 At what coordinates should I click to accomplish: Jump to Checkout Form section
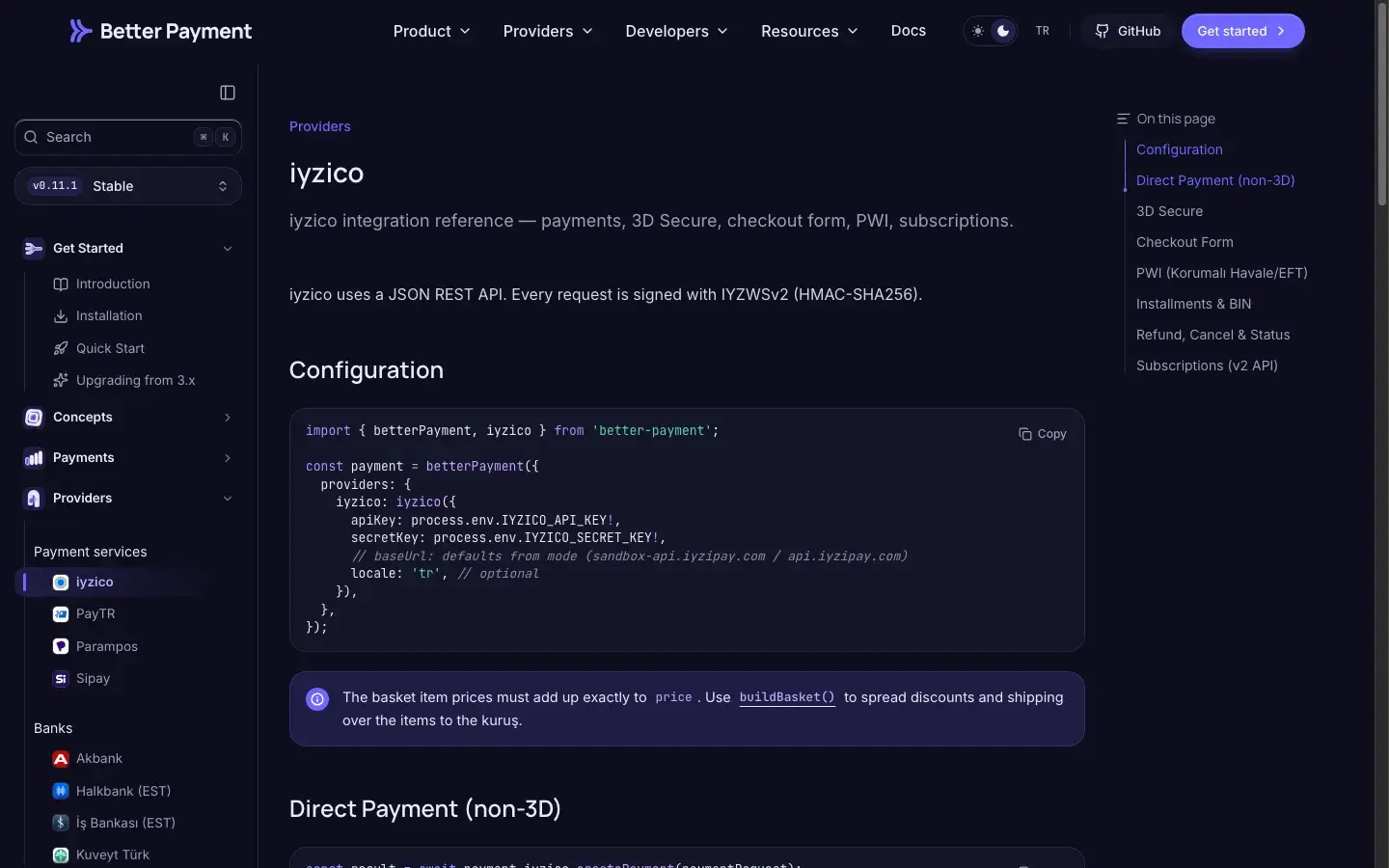pos(1185,242)
